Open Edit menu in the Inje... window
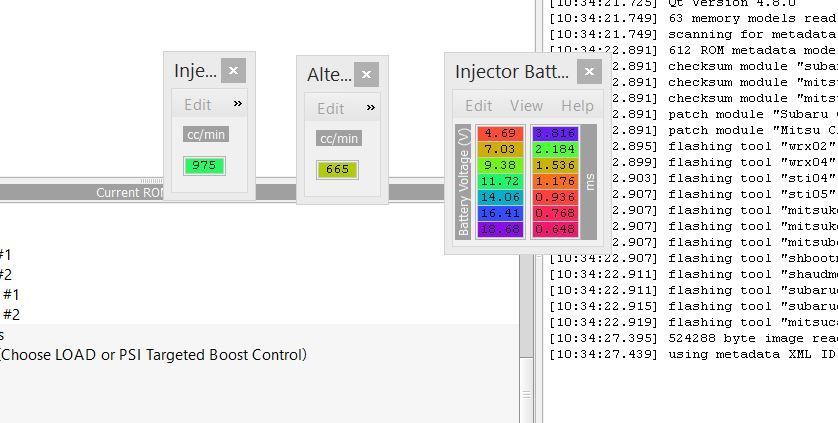The width and height of the screenshot is (838, 423). 197,104
